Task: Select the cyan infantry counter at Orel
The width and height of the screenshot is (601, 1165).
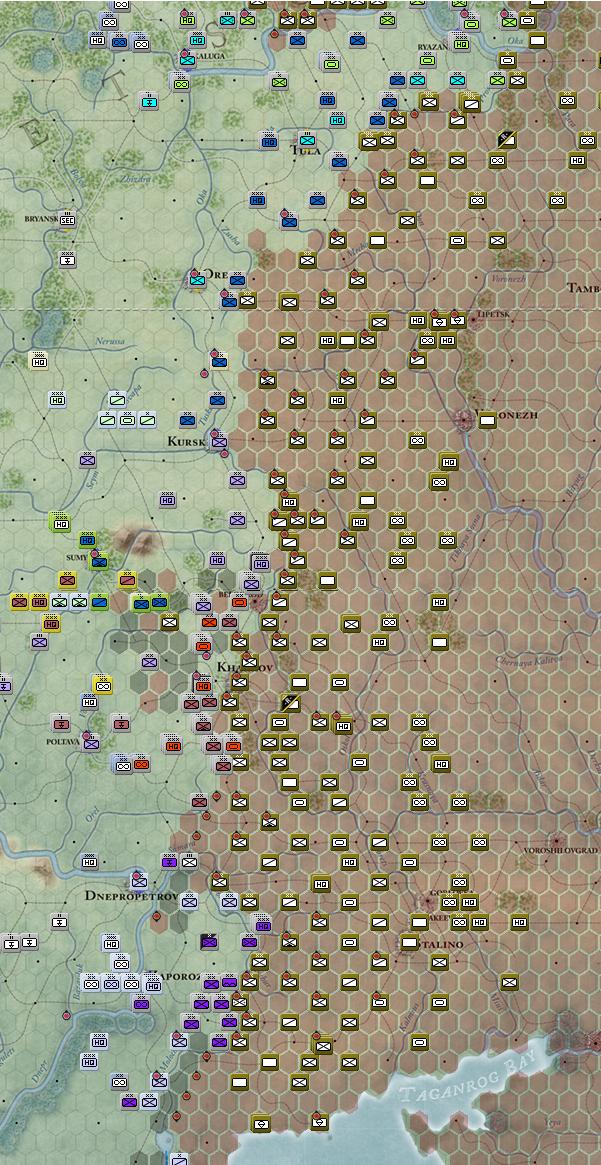Action: 198,279
